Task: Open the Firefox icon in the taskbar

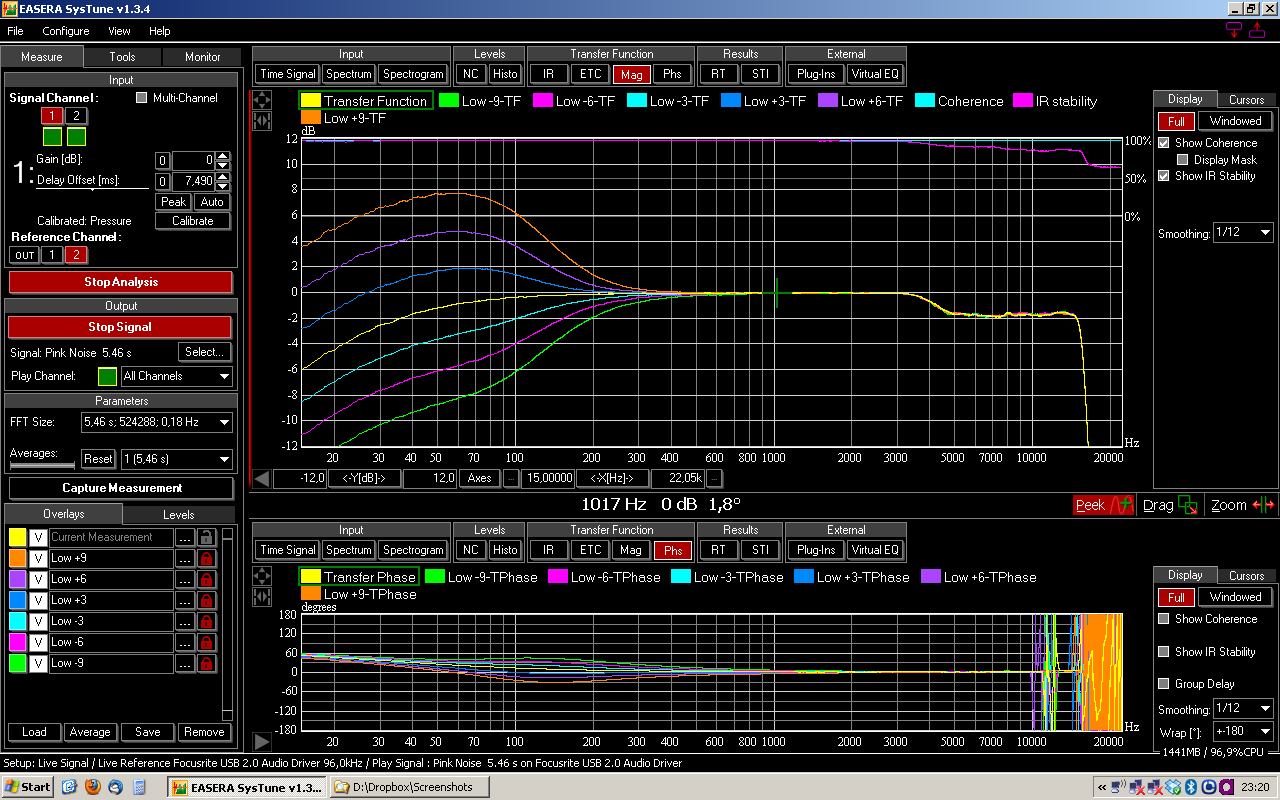Action: coord(92,787)
